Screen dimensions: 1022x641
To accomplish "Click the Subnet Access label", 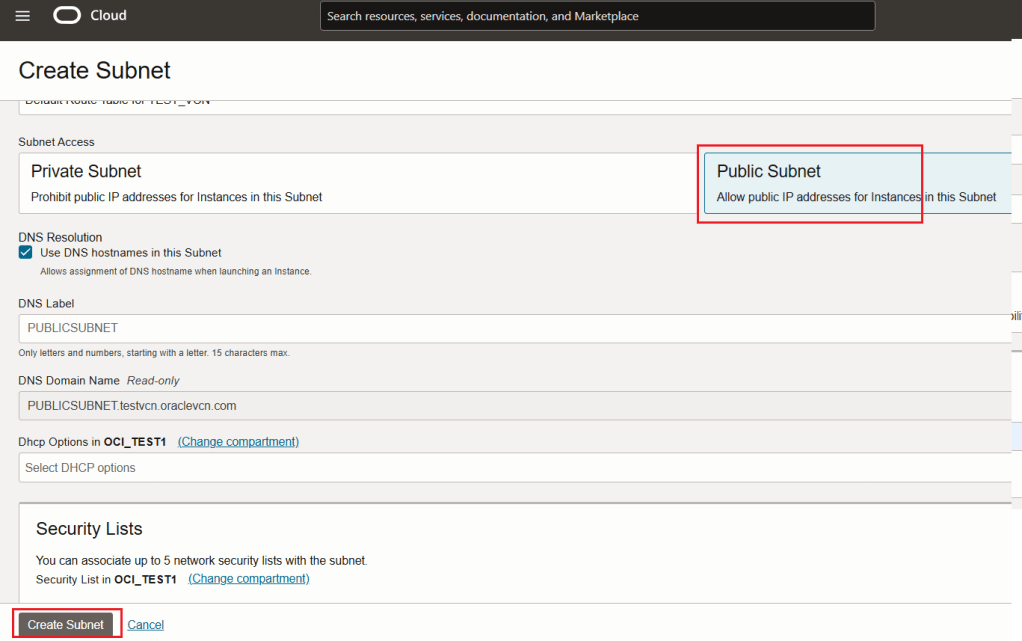I will [57, 142].
